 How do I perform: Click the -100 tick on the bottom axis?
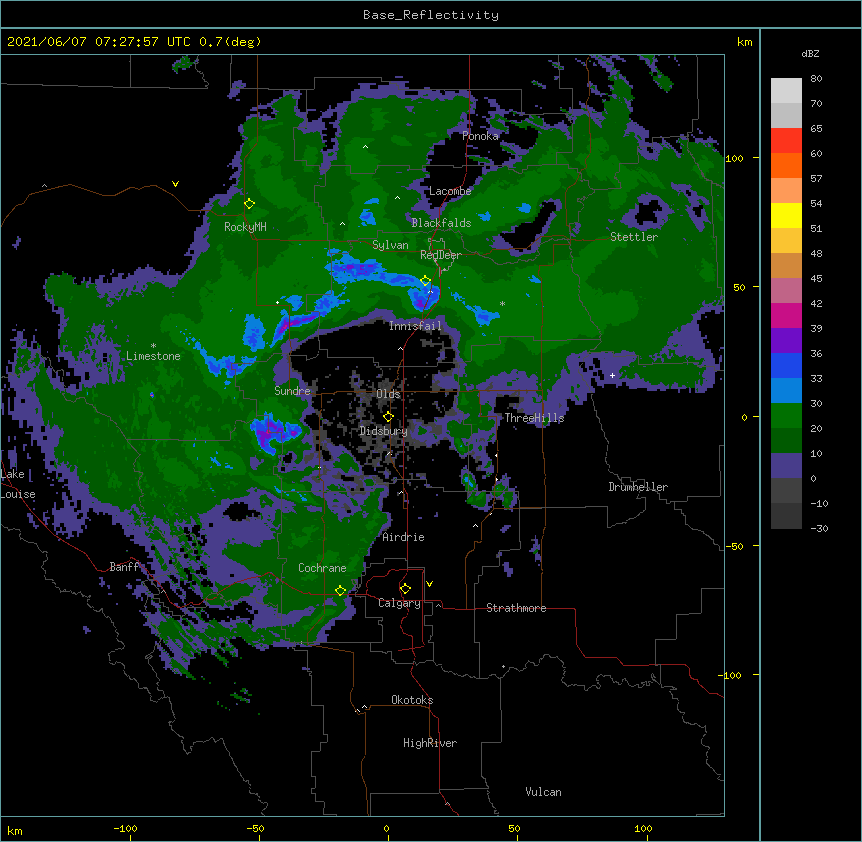tap(125, 828)
